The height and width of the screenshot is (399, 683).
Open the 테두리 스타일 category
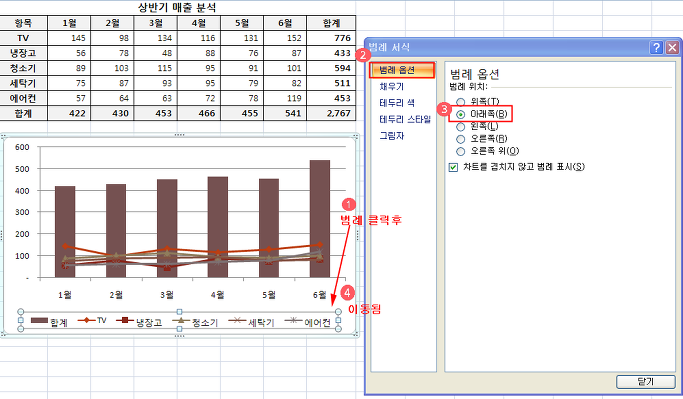405,119
